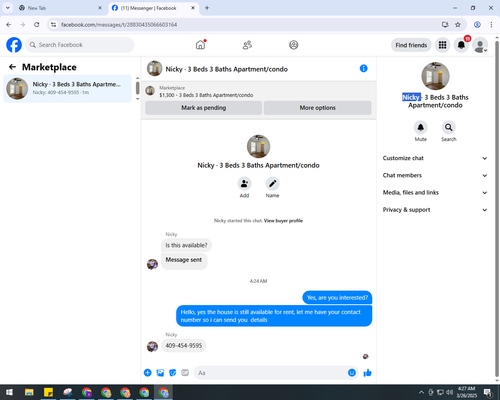
Task: Expand Media, files and links section
Action: tap(435, 192)
